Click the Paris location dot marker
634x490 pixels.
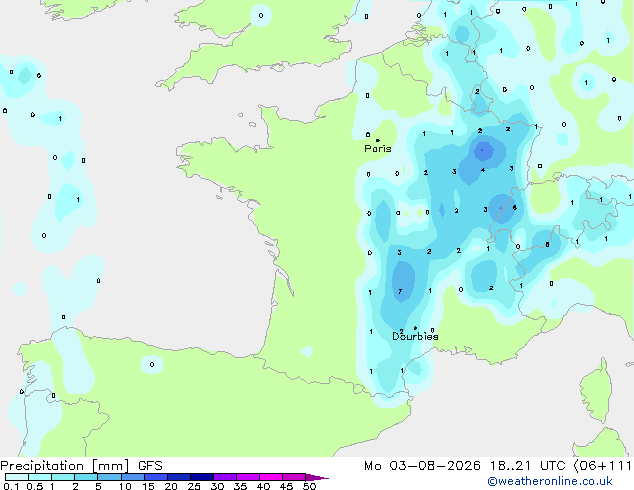378,140
